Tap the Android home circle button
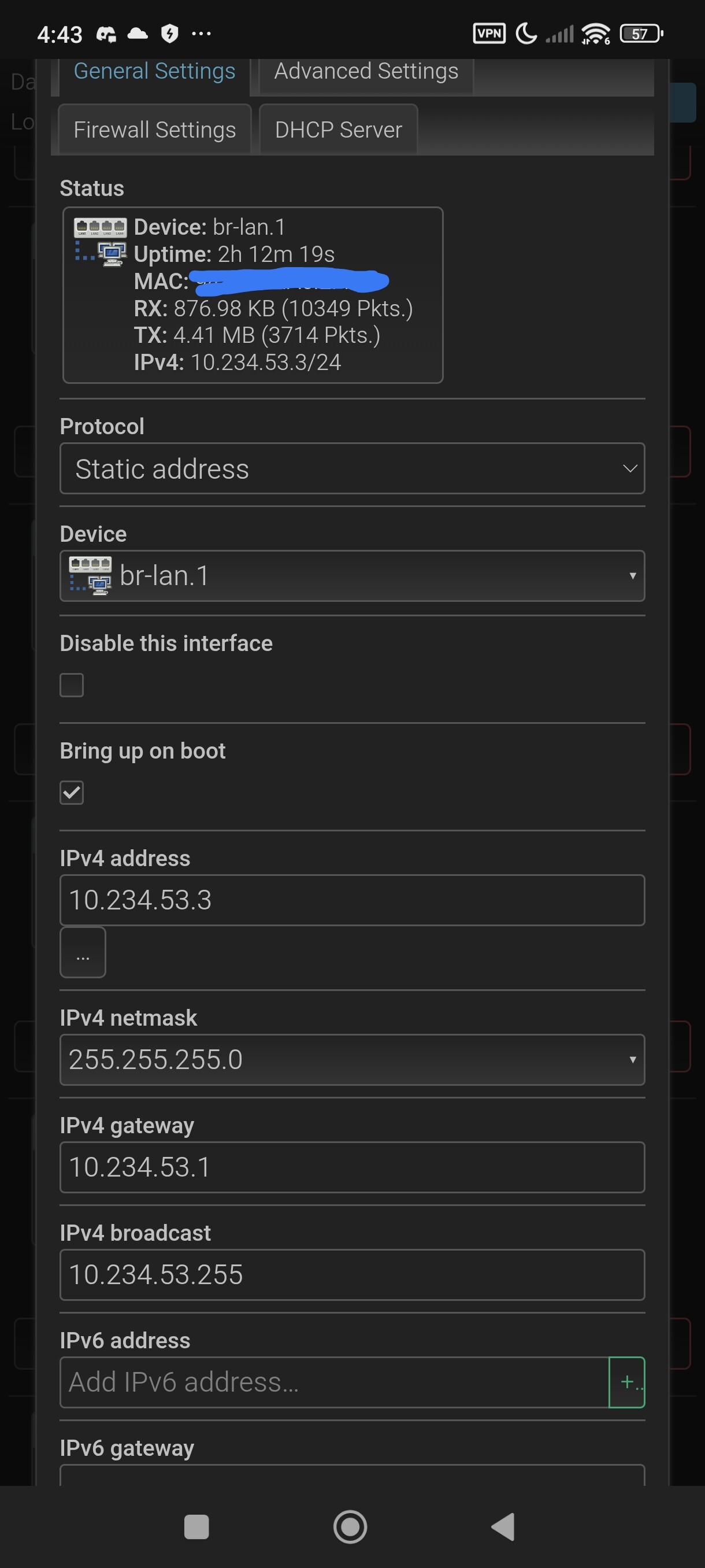705x1568 pixels. 350,1526
